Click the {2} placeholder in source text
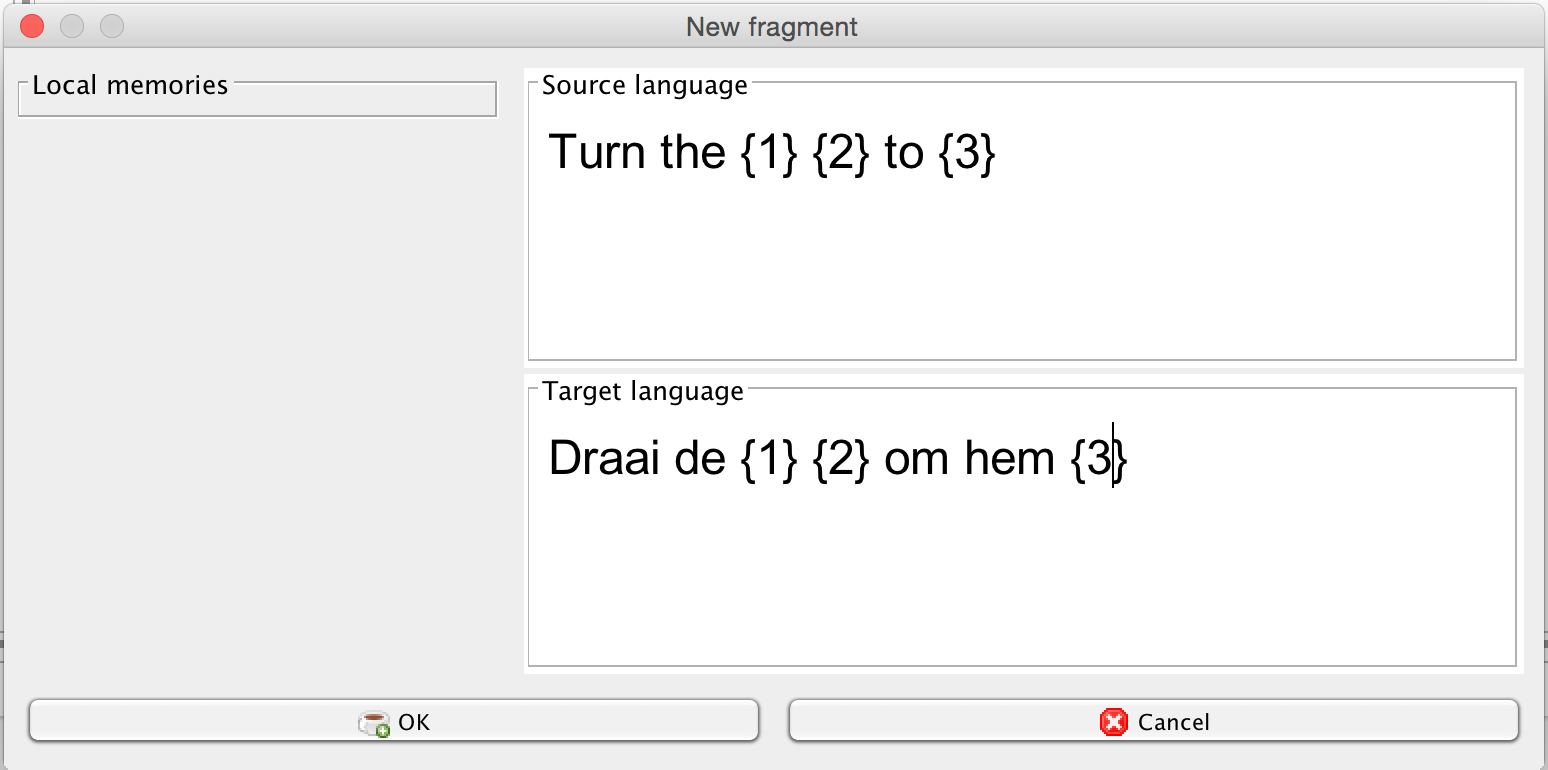The width and height of the screenshot is (1548, 770). (x=842, y=153)
